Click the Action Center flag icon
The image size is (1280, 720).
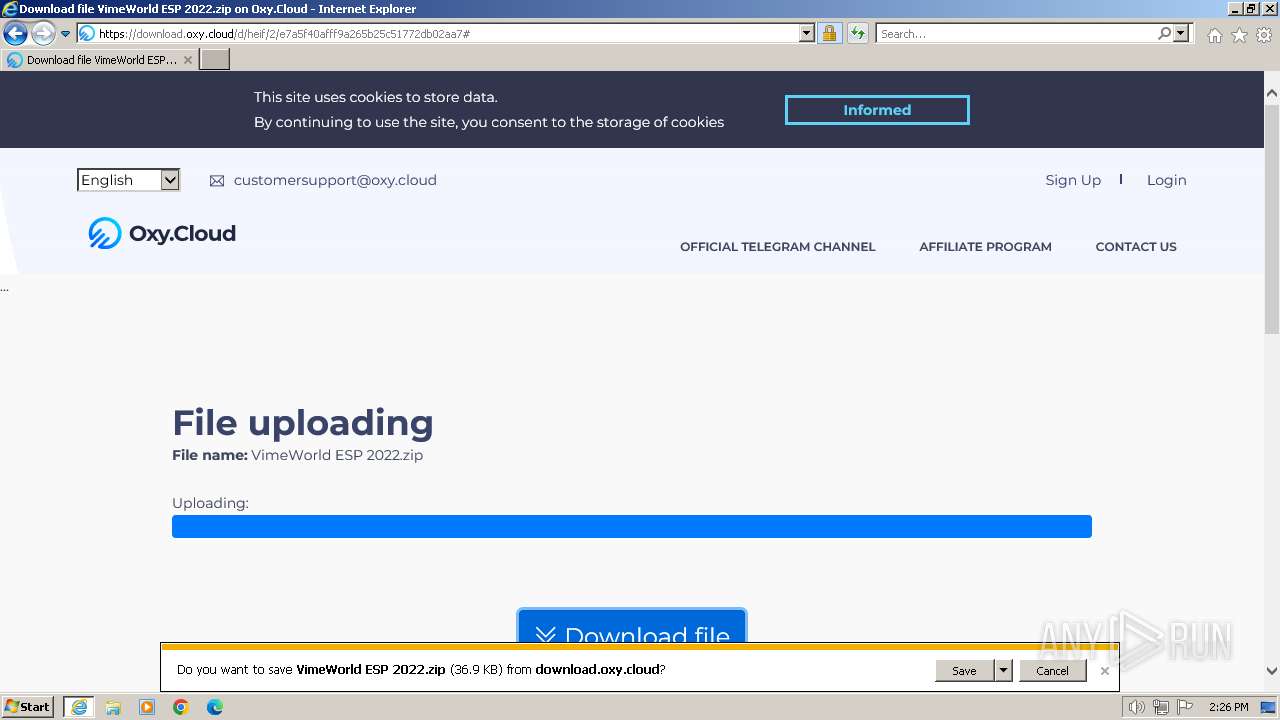[x=1185, y=707]
